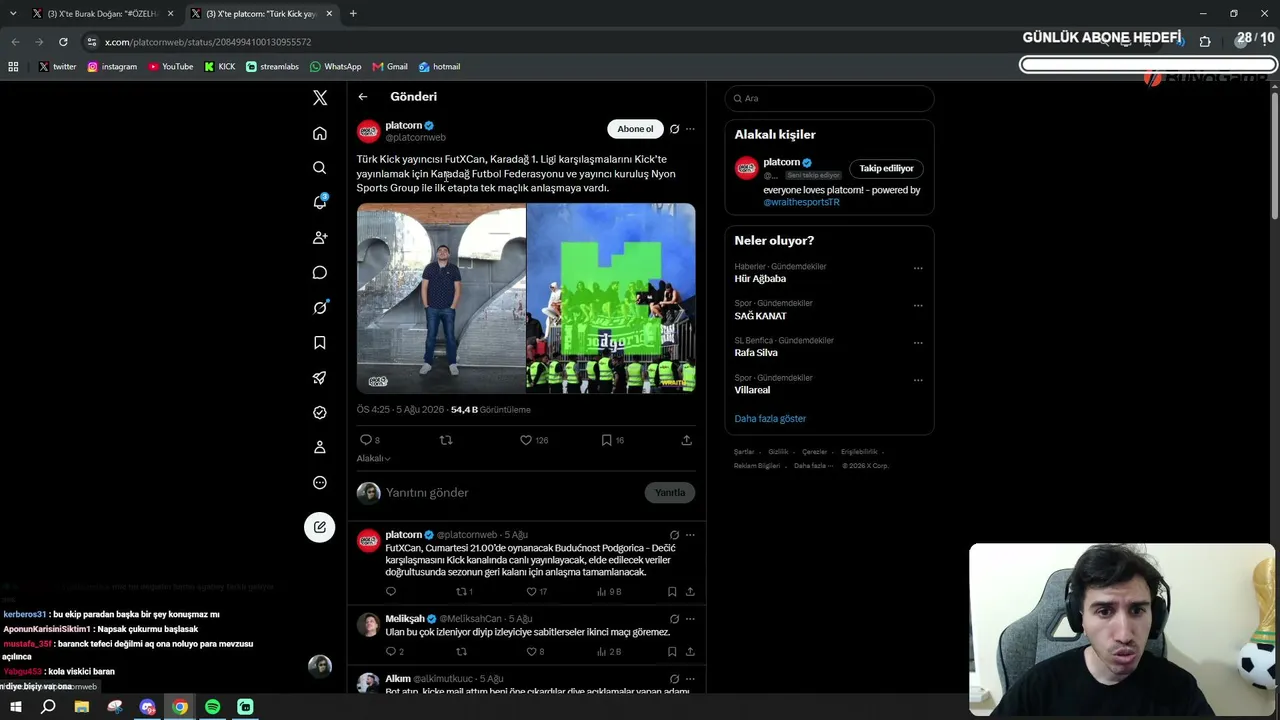The width and height of the screenshot is (1280, 720).
Task: Open the verified badge icon in sidebar
Action: [x=320, y=412]
